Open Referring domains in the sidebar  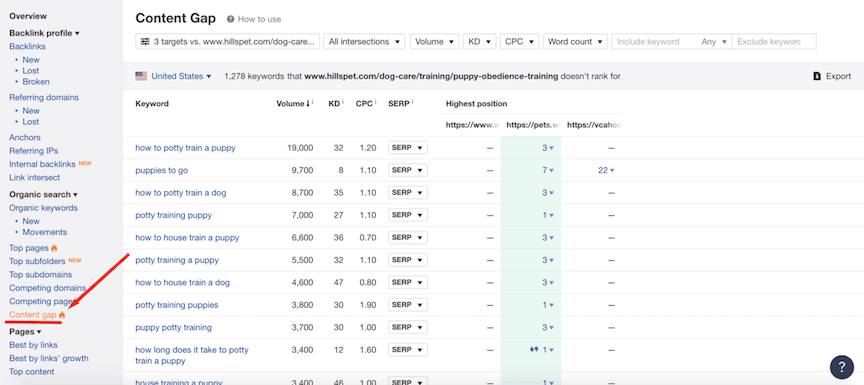coord(44,97)
